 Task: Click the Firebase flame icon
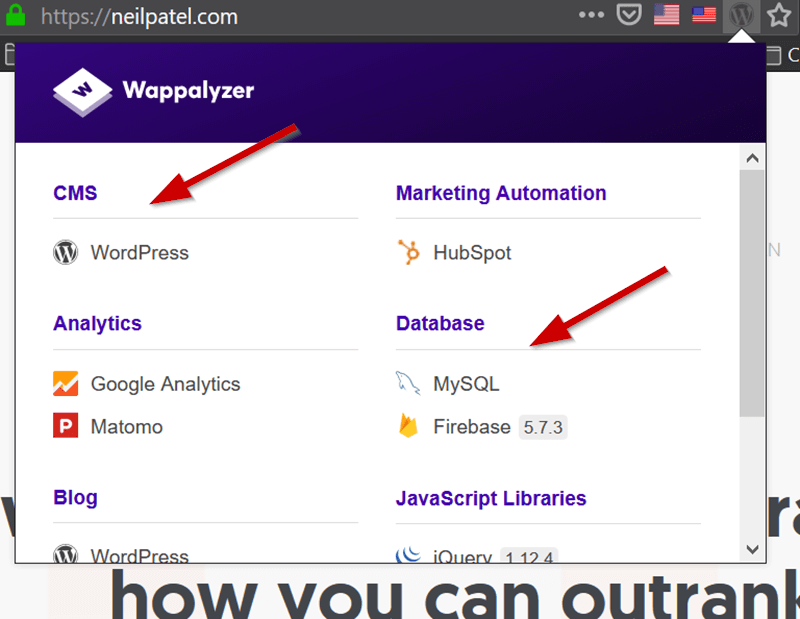point(408,425)
